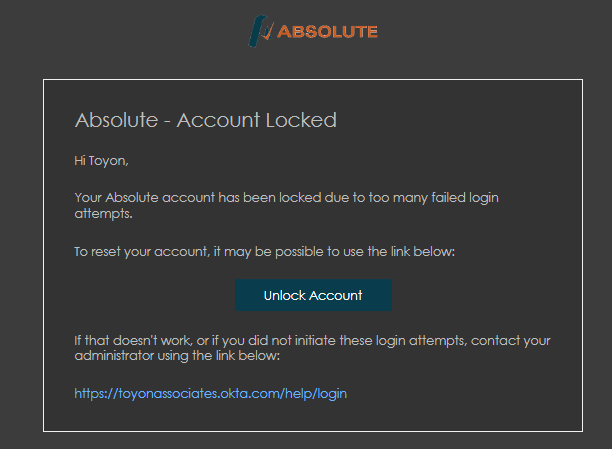Click the word 'Absolute' in the heading
The width and height of the screenshot is (612, 449).
[x=116, y=120]
